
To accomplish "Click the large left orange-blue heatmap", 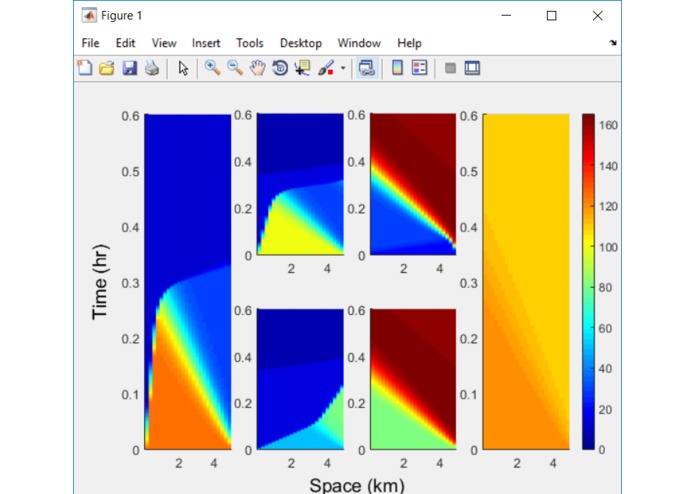I will pyautogui.click(x=187, y=282).
